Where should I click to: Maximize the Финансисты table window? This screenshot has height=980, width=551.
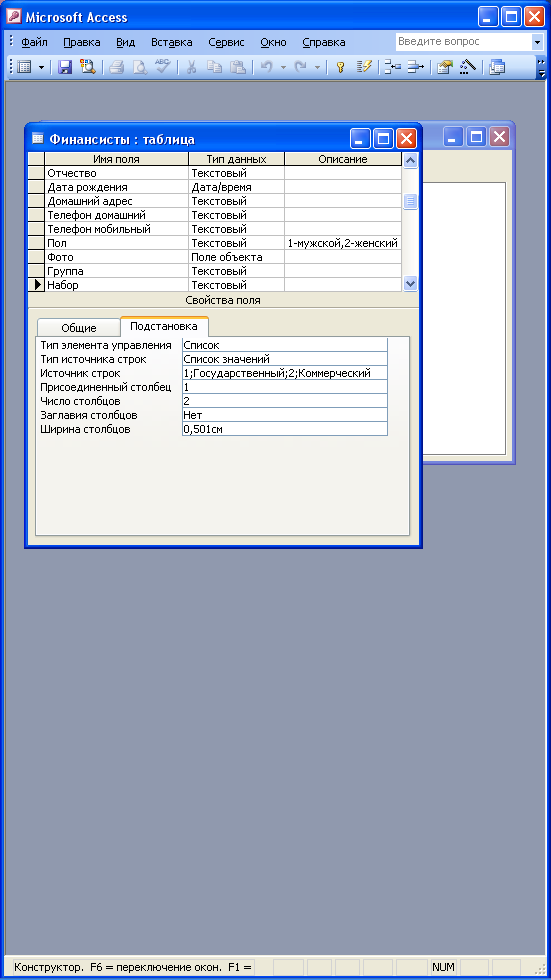(383, 139)
